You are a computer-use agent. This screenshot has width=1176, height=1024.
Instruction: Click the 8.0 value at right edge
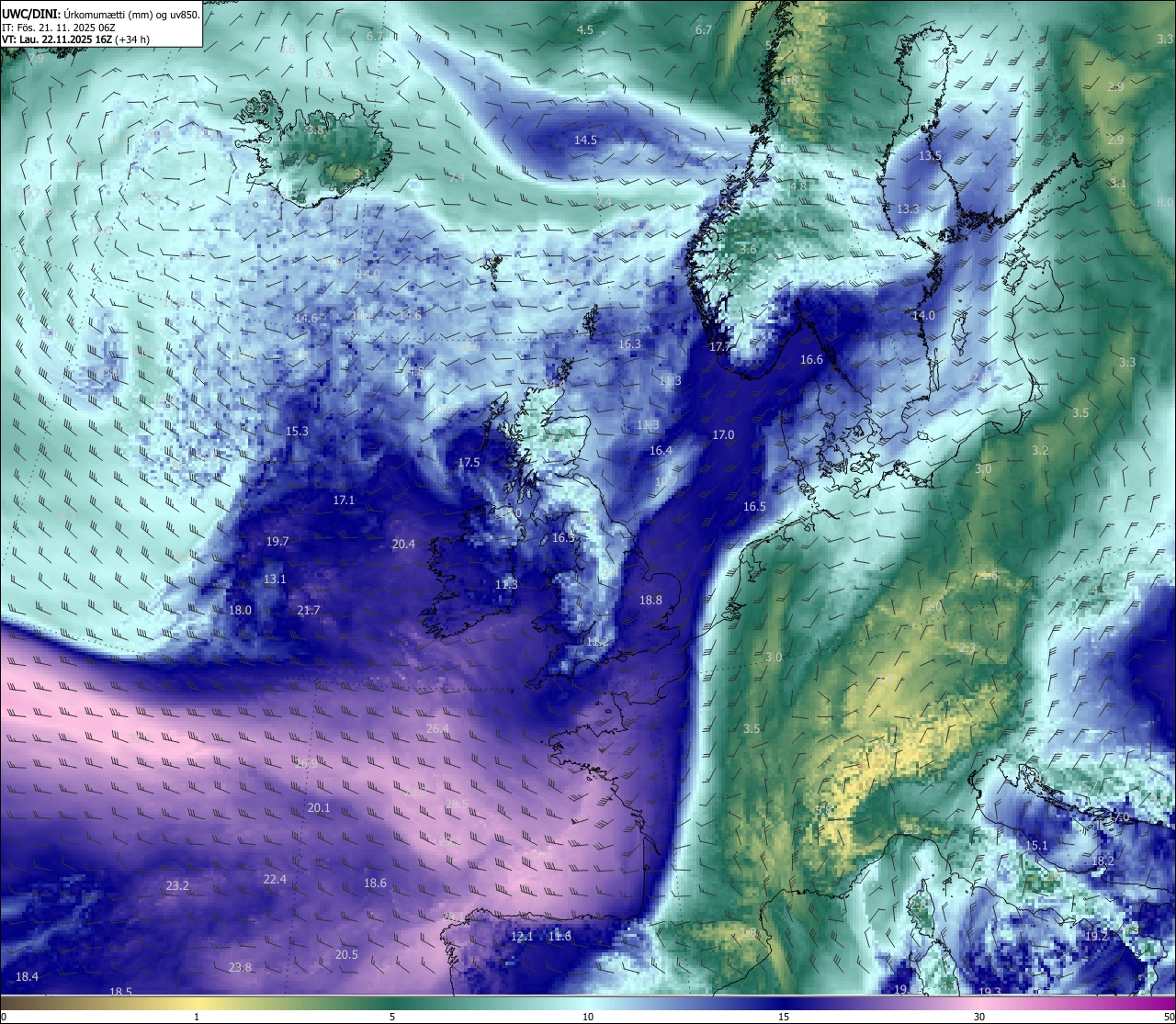coord(1165,203)
